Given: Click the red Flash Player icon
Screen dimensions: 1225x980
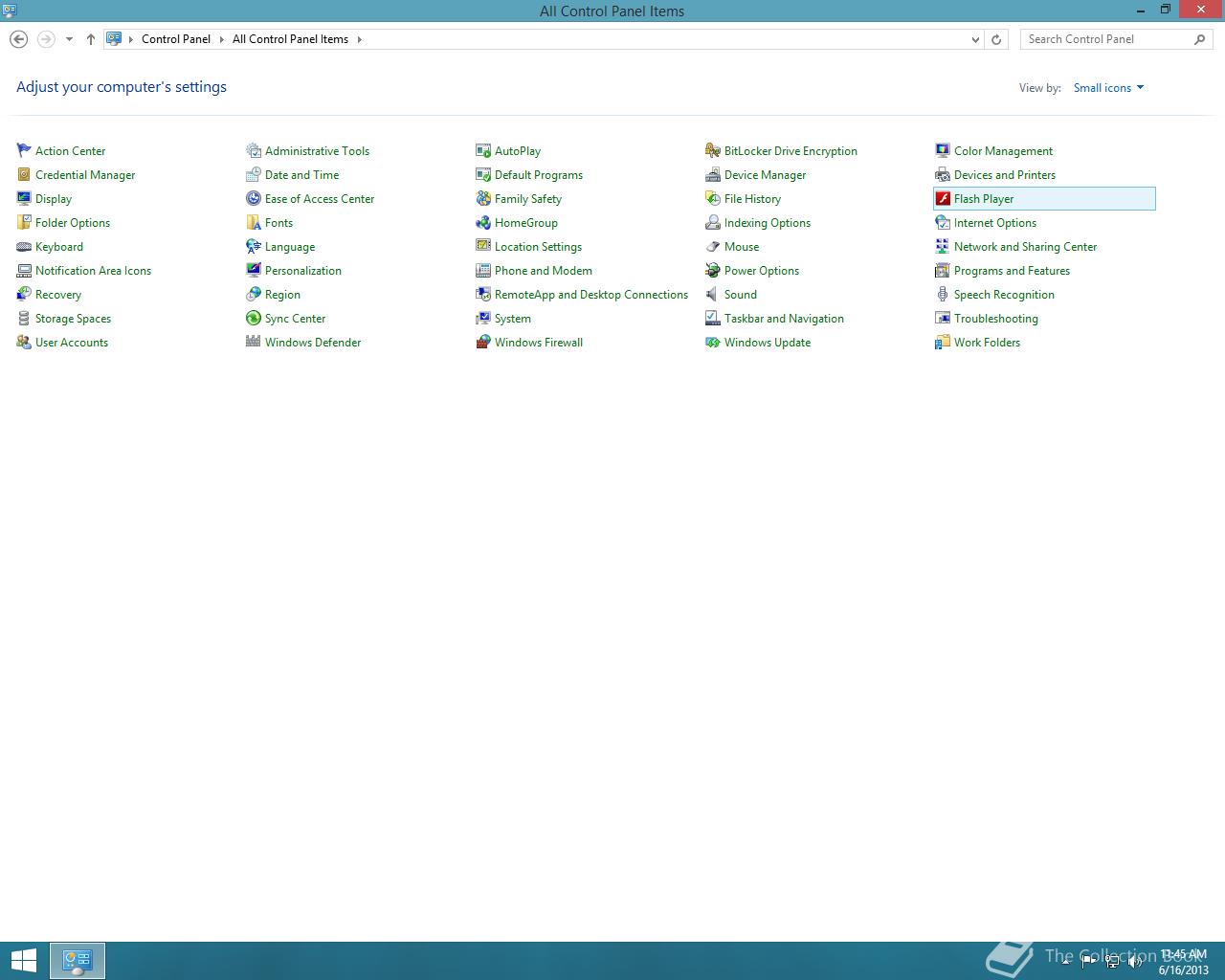Looking at the screenshot, I should (x=943, y=198).
